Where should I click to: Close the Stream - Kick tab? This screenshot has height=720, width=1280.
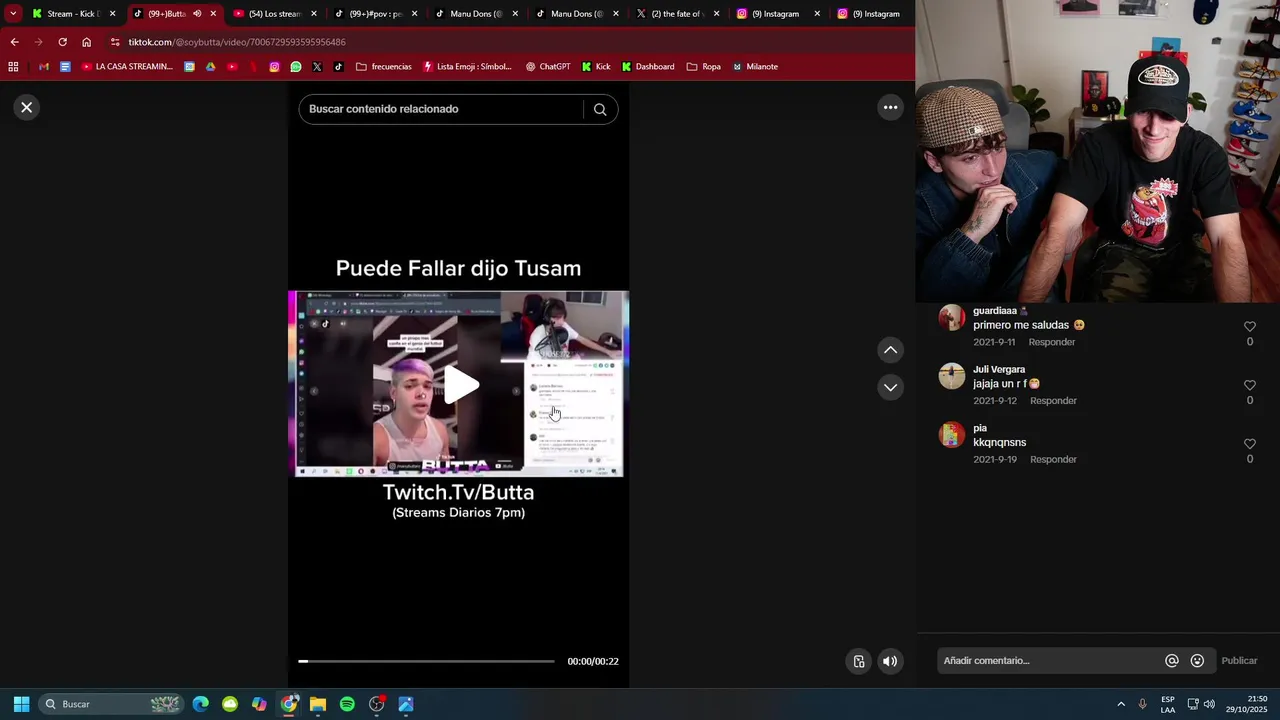[112, 14]
